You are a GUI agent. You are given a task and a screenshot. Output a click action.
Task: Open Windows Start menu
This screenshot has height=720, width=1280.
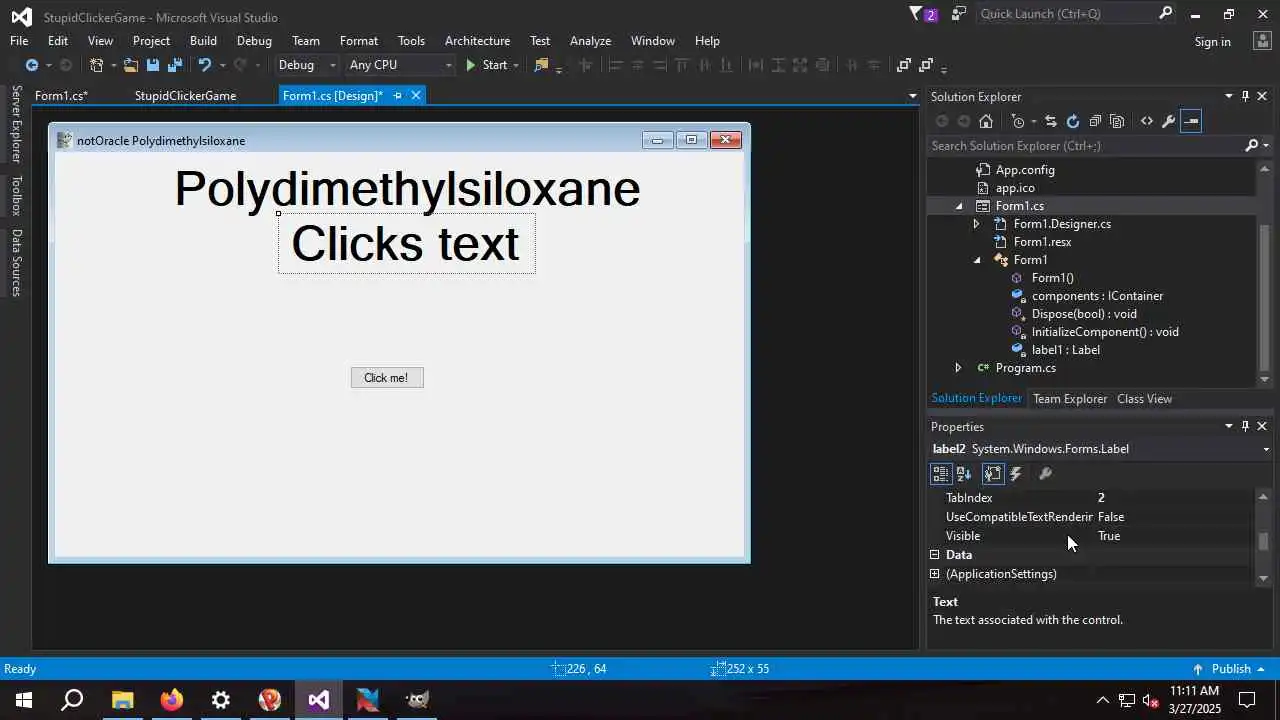(24, 700)
